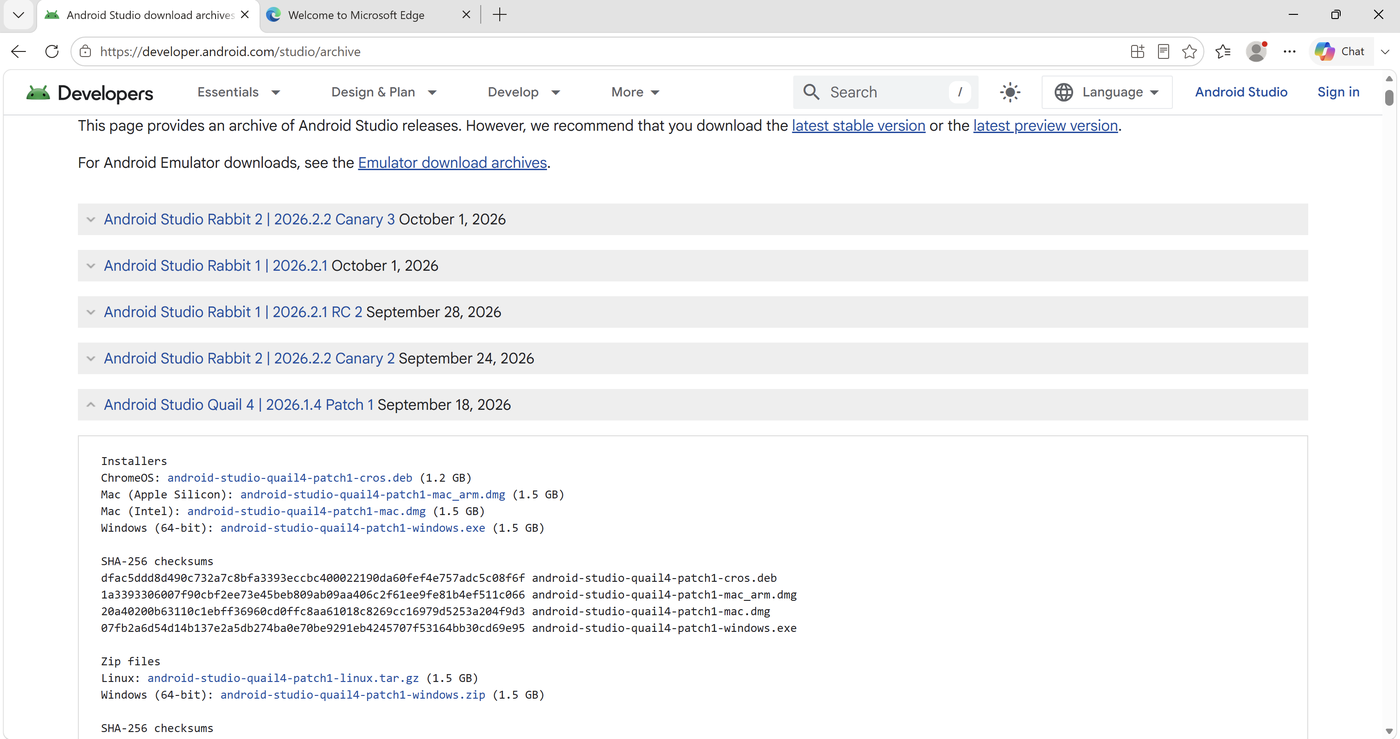1400x739 pixels.
Task: Download android-studio-quail4-patch1-mac_arm.dmg
Action: click(373, 495)
